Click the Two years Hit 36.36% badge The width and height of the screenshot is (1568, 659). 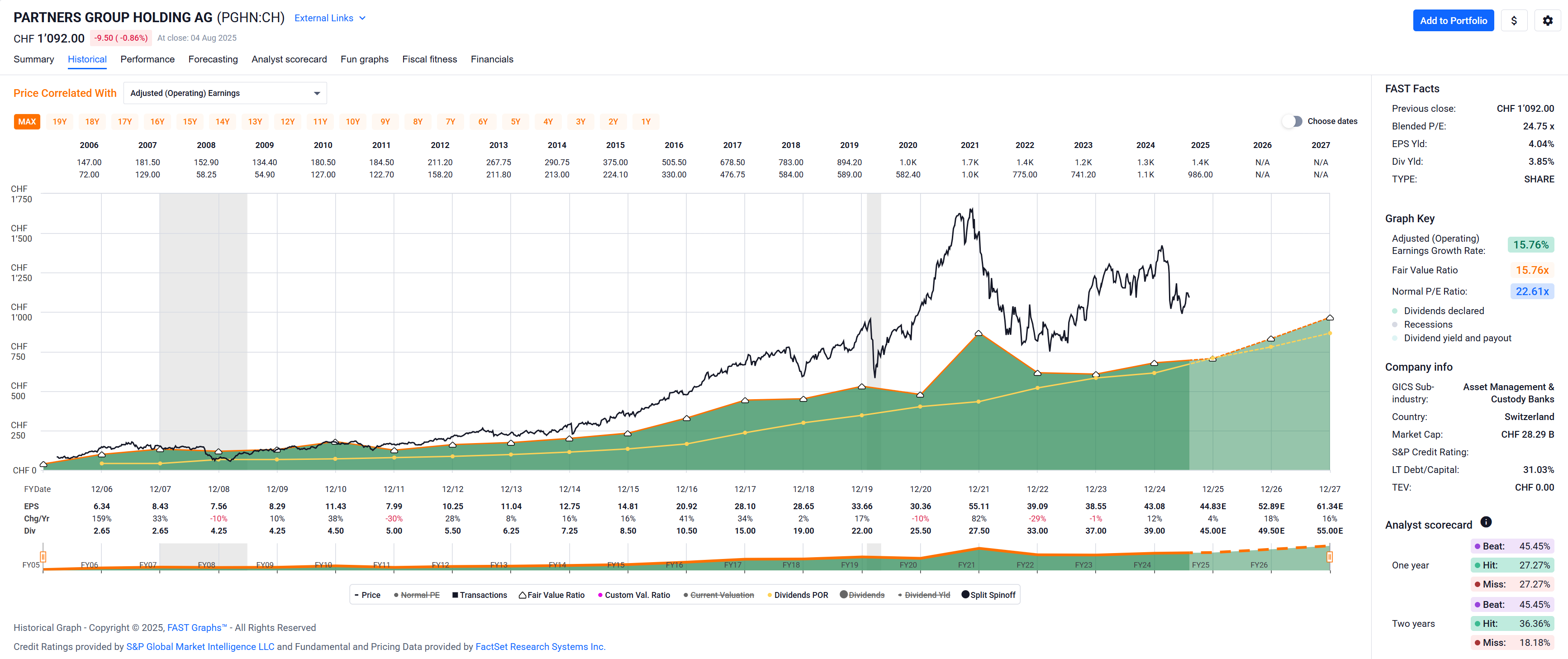[1512, 624]
